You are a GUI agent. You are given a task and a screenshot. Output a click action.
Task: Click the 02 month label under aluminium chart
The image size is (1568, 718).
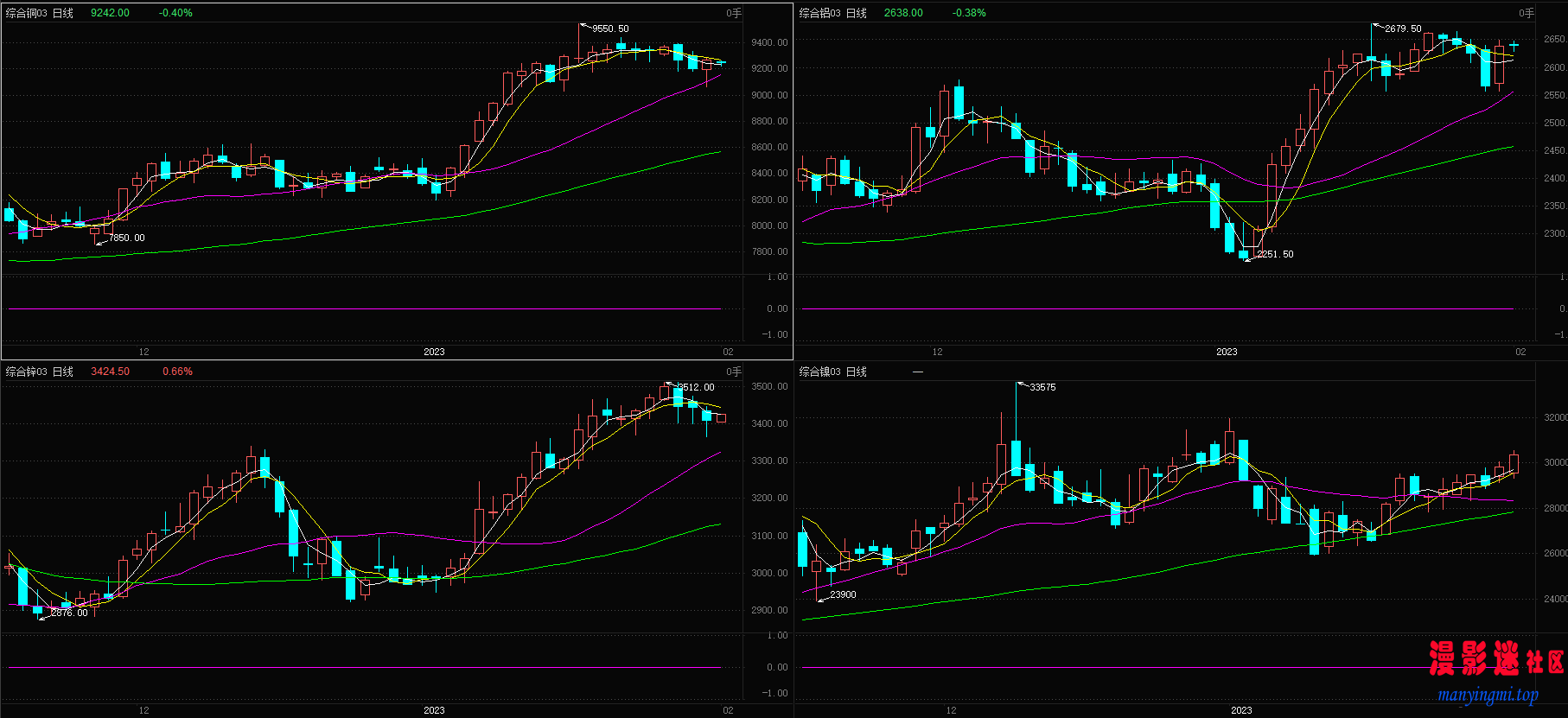pos(1520,352)
